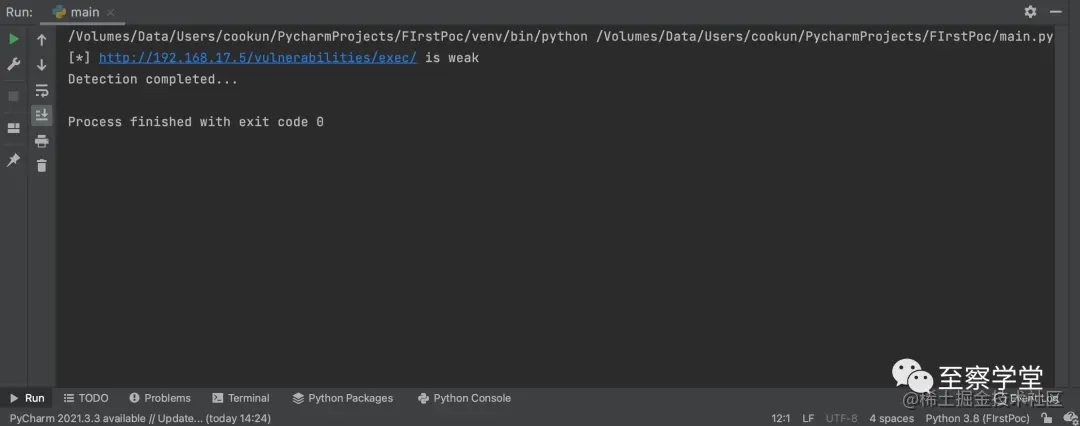Viewport: 1080px width, 426px height.
Task: Open the Problems tool window
Action: click(160, 398)
